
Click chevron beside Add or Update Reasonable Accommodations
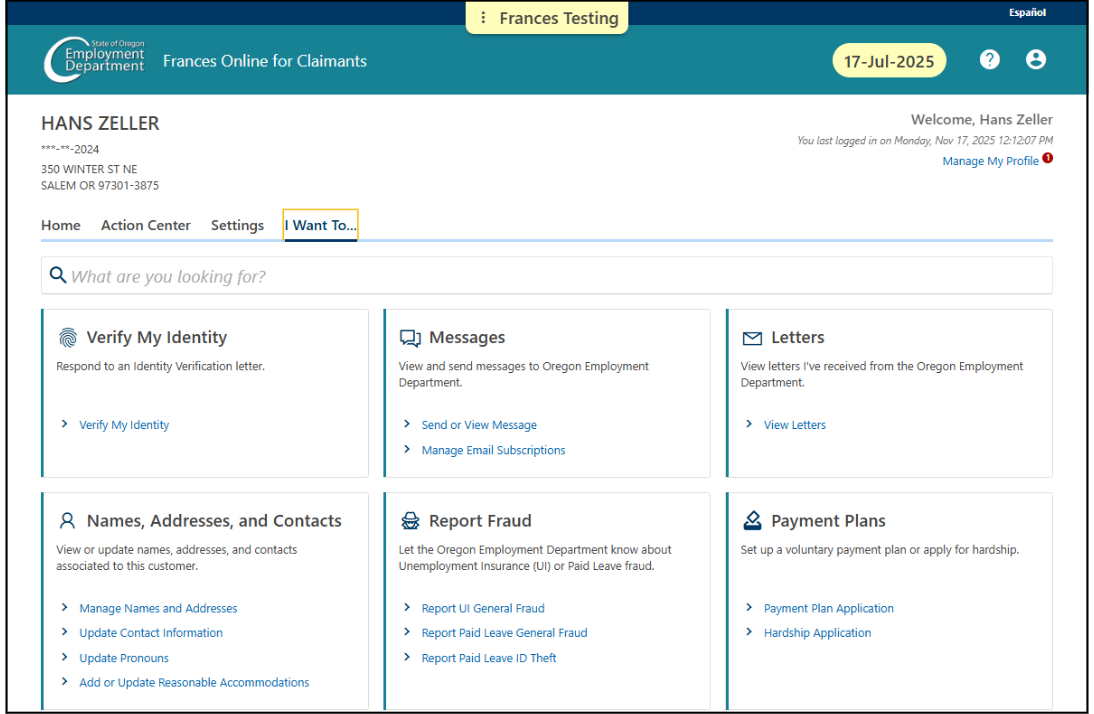65,681
